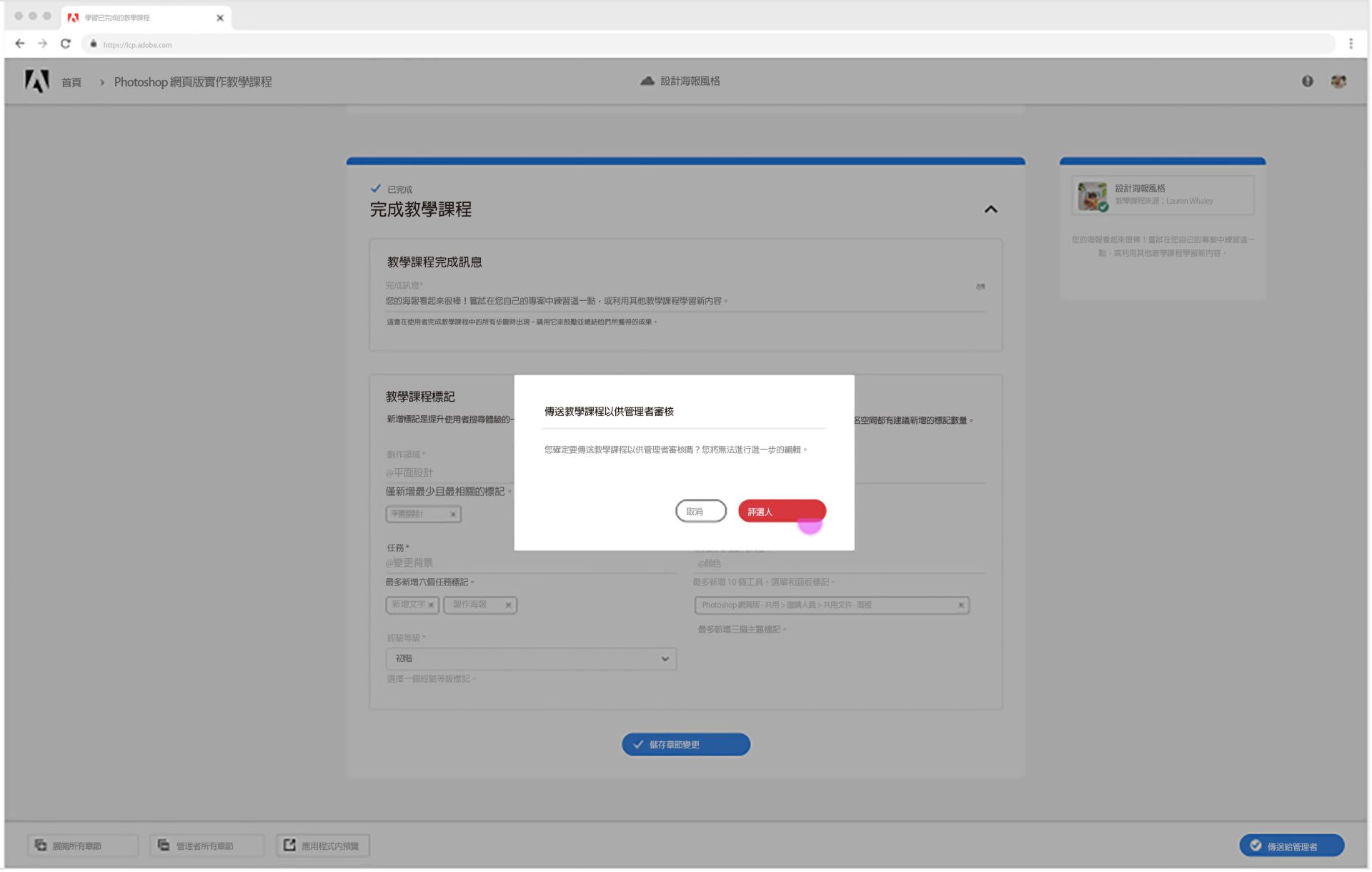
Task: Click the 儲存章節變更 button
Action: tap(685, 745)
